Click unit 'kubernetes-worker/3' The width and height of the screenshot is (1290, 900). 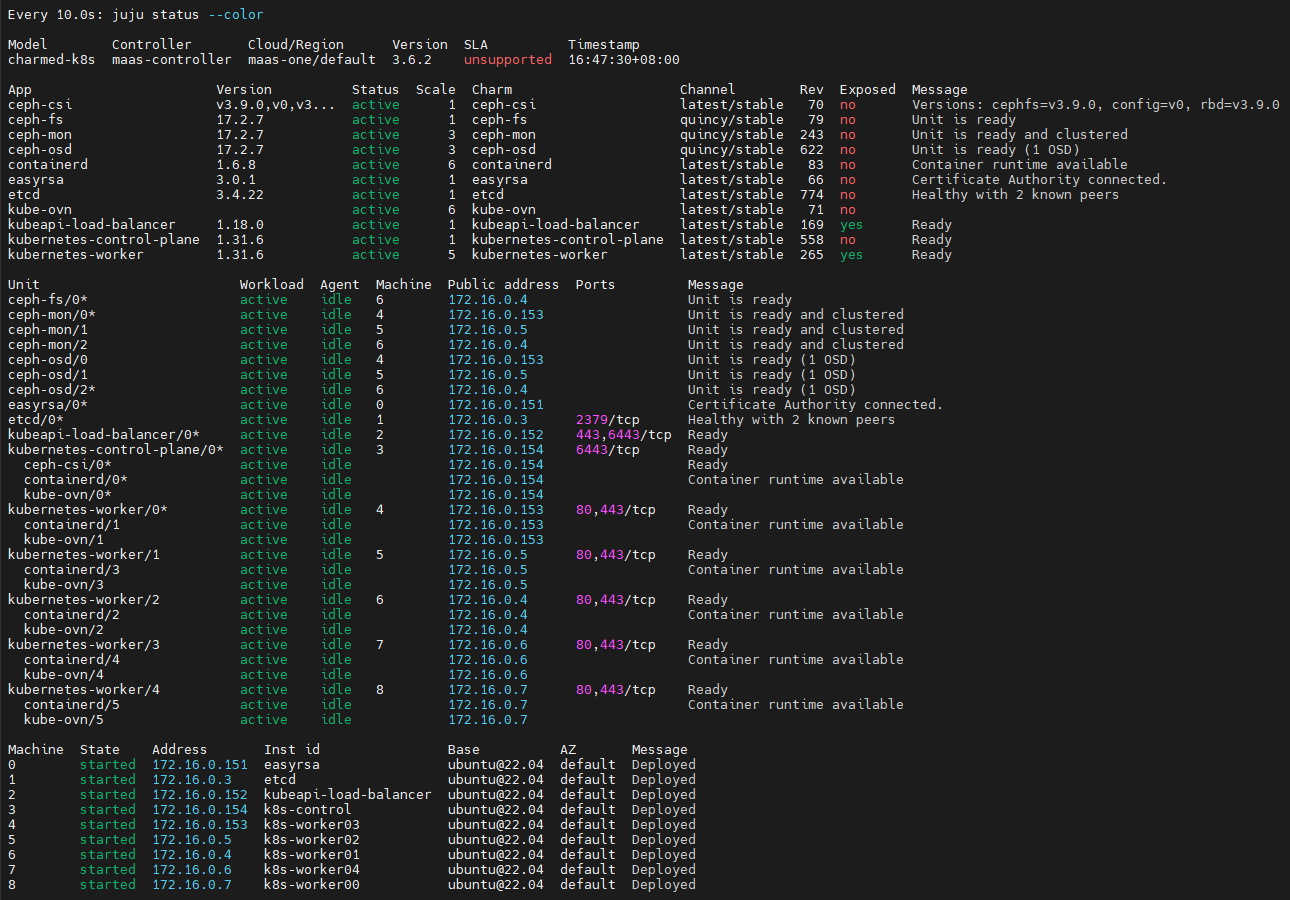84,645
